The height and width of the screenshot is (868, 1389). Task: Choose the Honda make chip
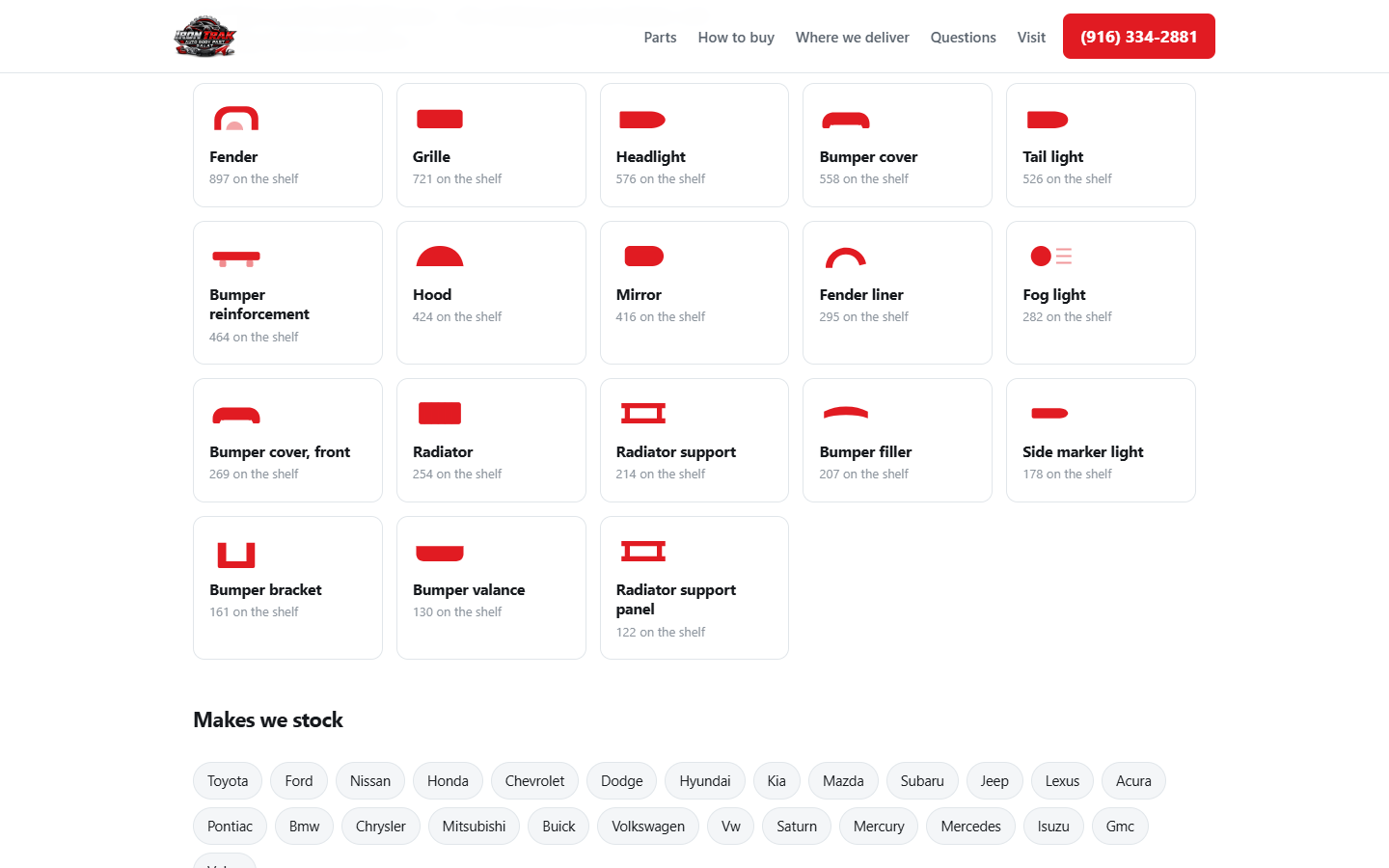448,781
